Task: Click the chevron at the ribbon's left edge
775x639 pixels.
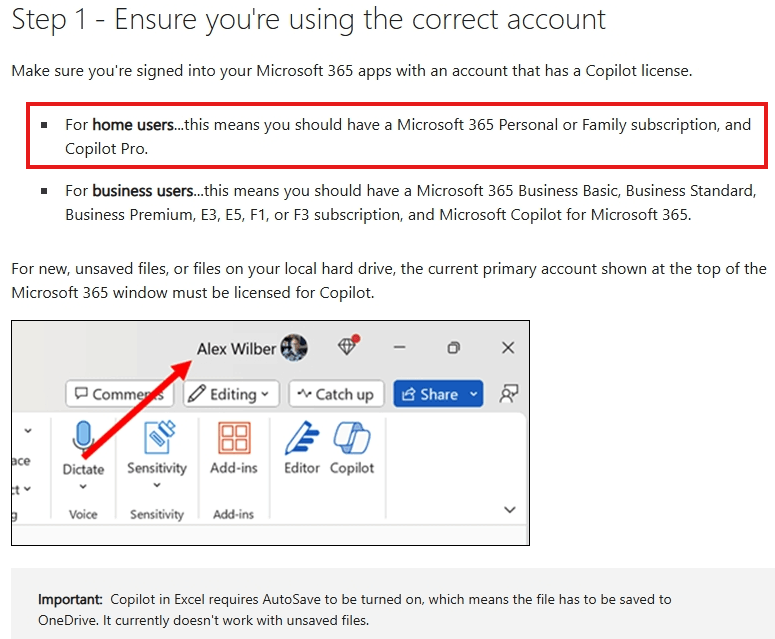Action: (x=28, y=430)
